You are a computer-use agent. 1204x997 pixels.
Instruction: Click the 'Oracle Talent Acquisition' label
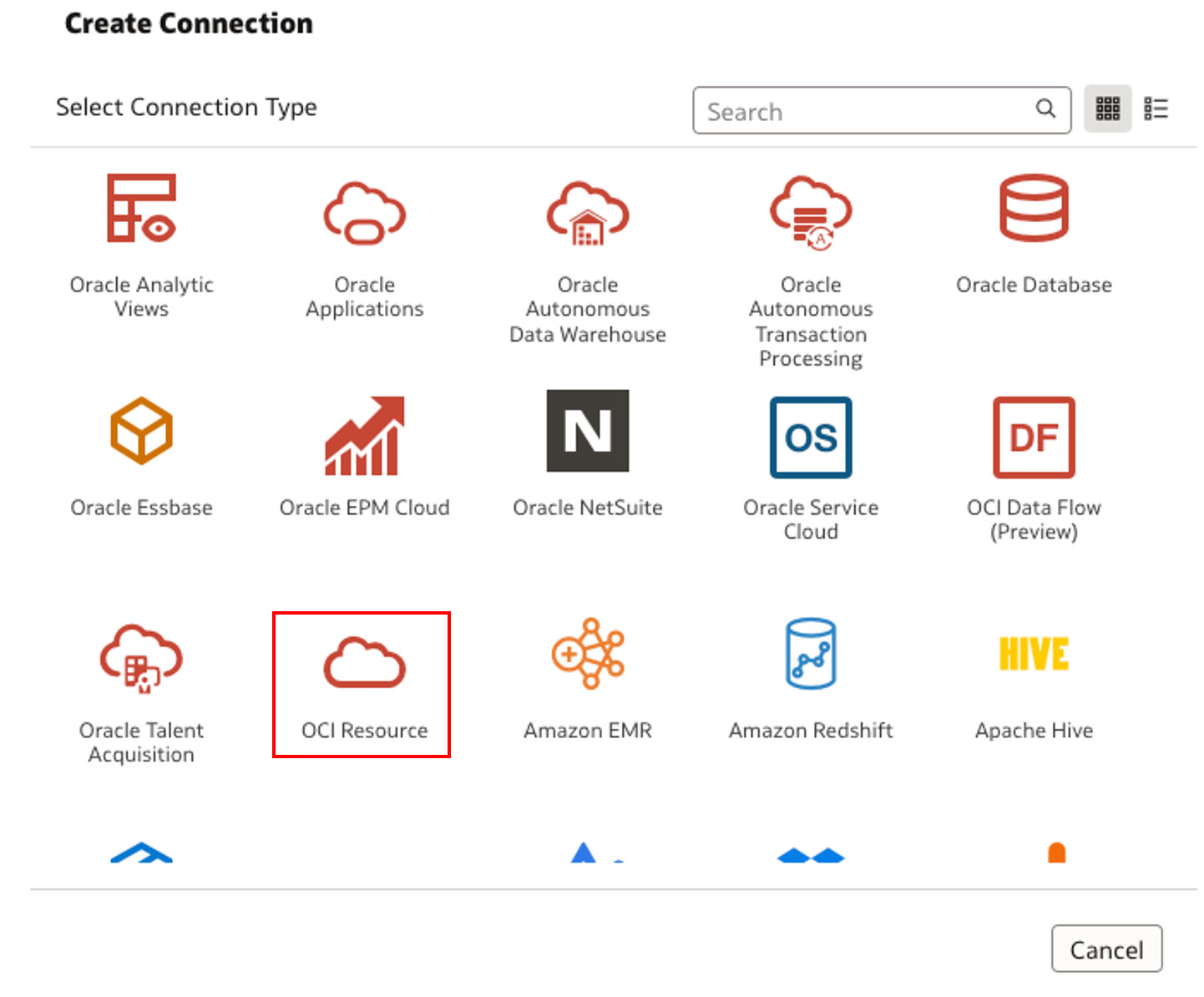point(141,742)
